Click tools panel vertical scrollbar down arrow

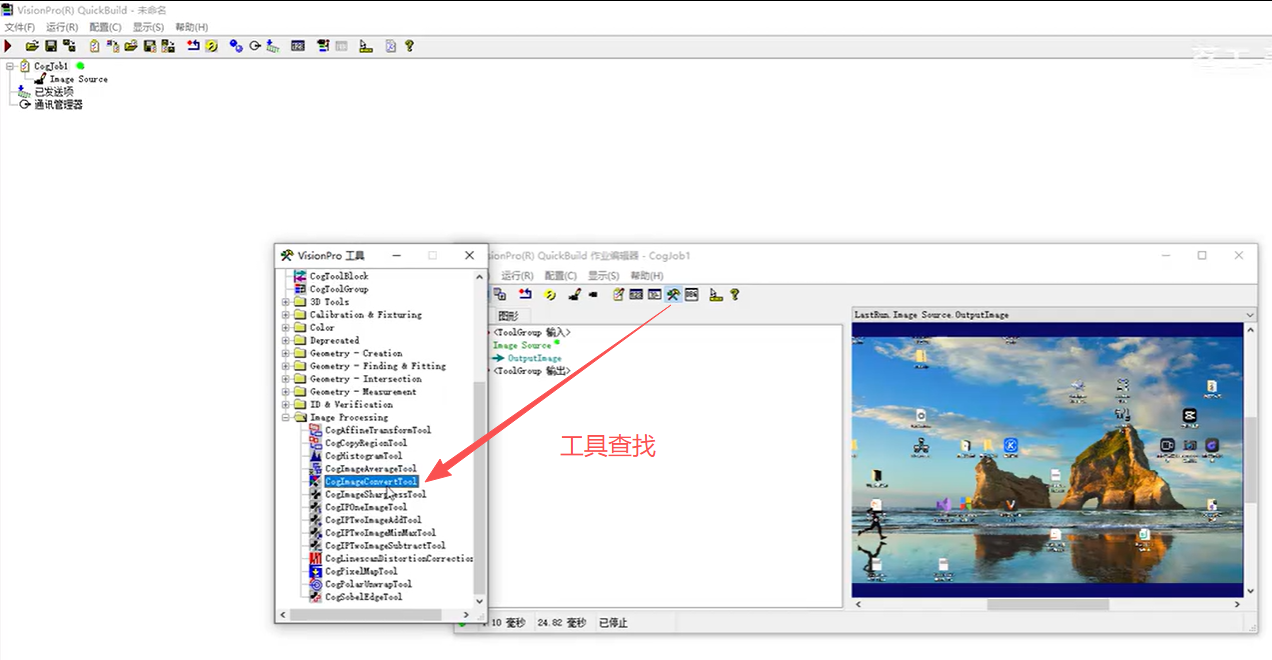coord(480,601)
